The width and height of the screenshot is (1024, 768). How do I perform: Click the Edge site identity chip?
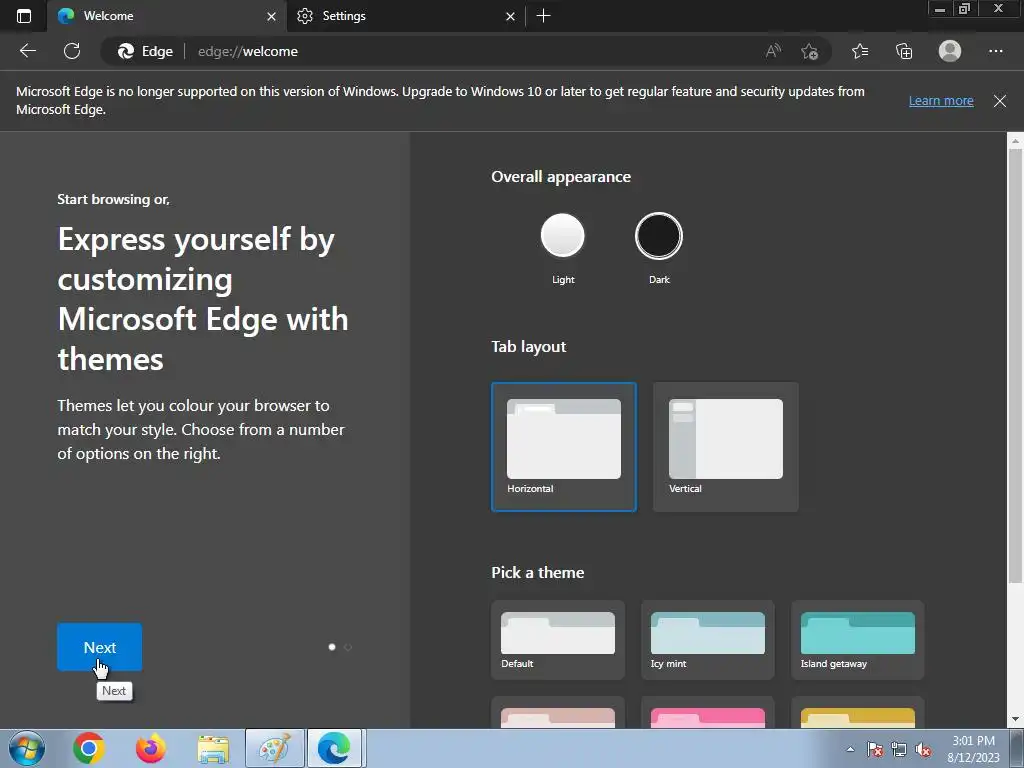[145, 51]
